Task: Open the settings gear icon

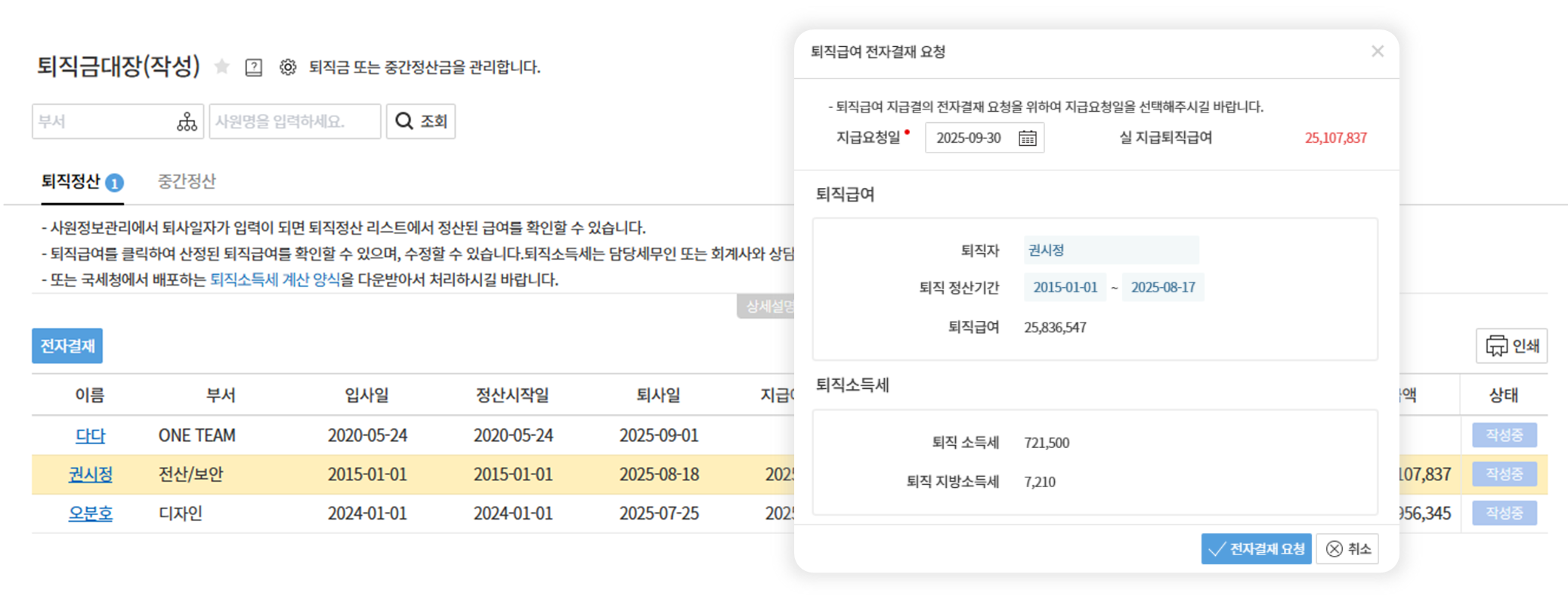Action: [288, 67]
